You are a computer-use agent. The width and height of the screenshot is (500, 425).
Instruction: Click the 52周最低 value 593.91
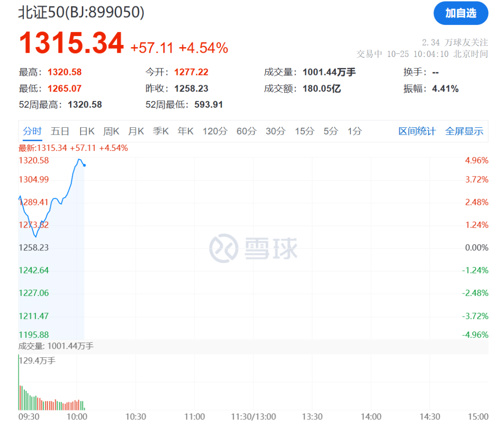point(209,105)
